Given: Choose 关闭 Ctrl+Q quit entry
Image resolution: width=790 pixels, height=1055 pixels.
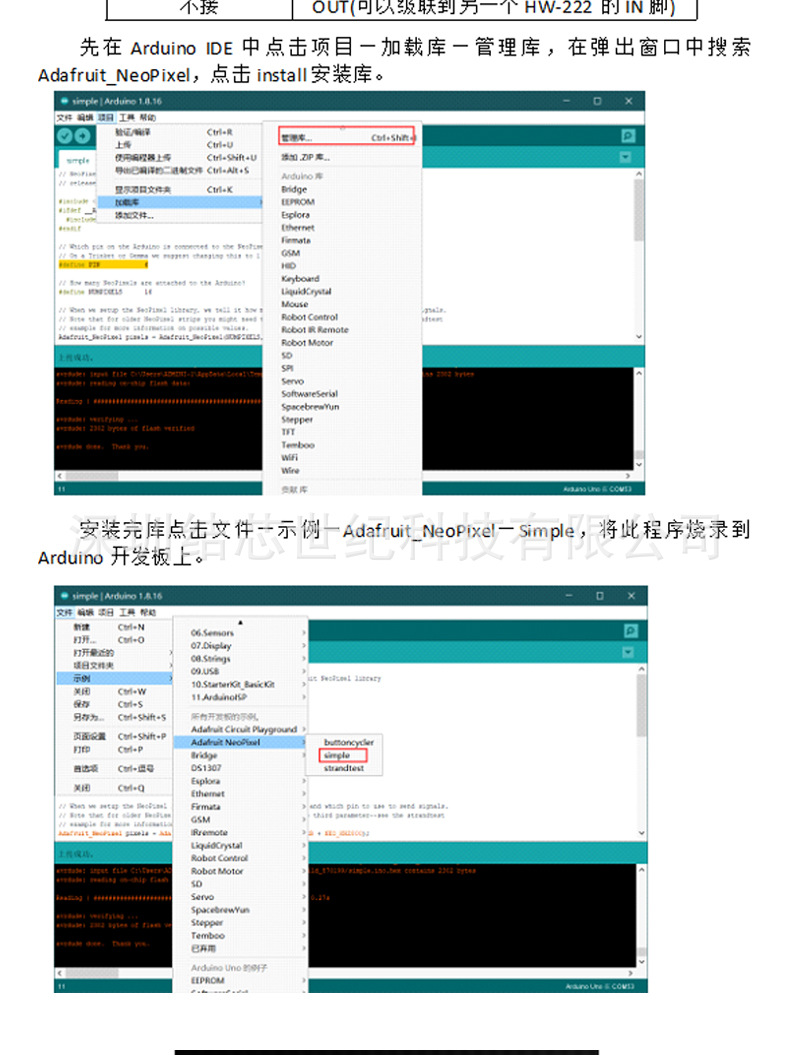Looking at the screenshot, I should coord(114,788).
